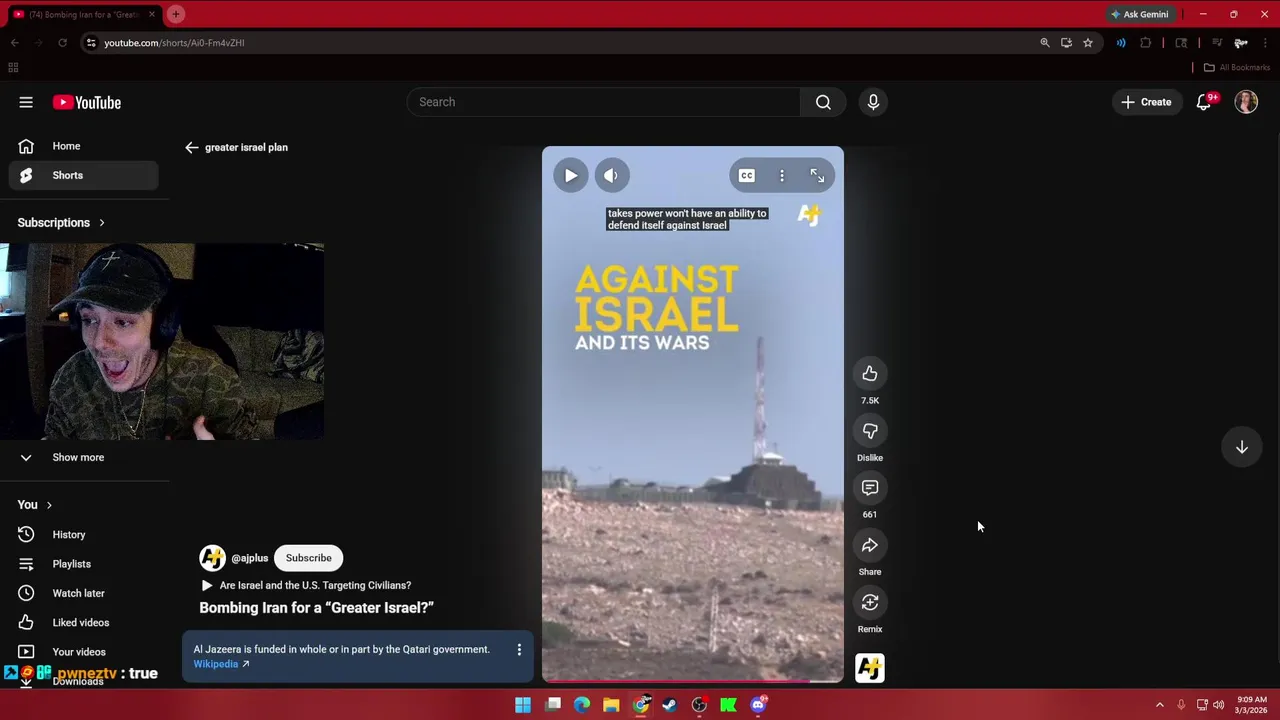View site information icon in address bar
Viewport: 1280px width, 720px height.
[x=91, y=43]
